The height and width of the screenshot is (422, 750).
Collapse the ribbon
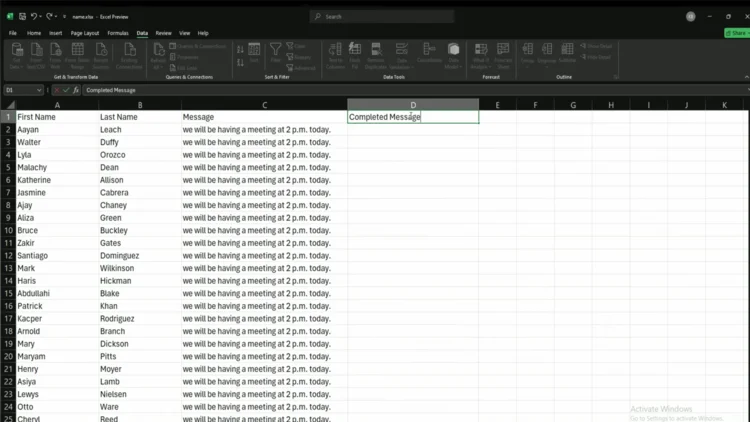pyautogui.click(x=746, y=77)
